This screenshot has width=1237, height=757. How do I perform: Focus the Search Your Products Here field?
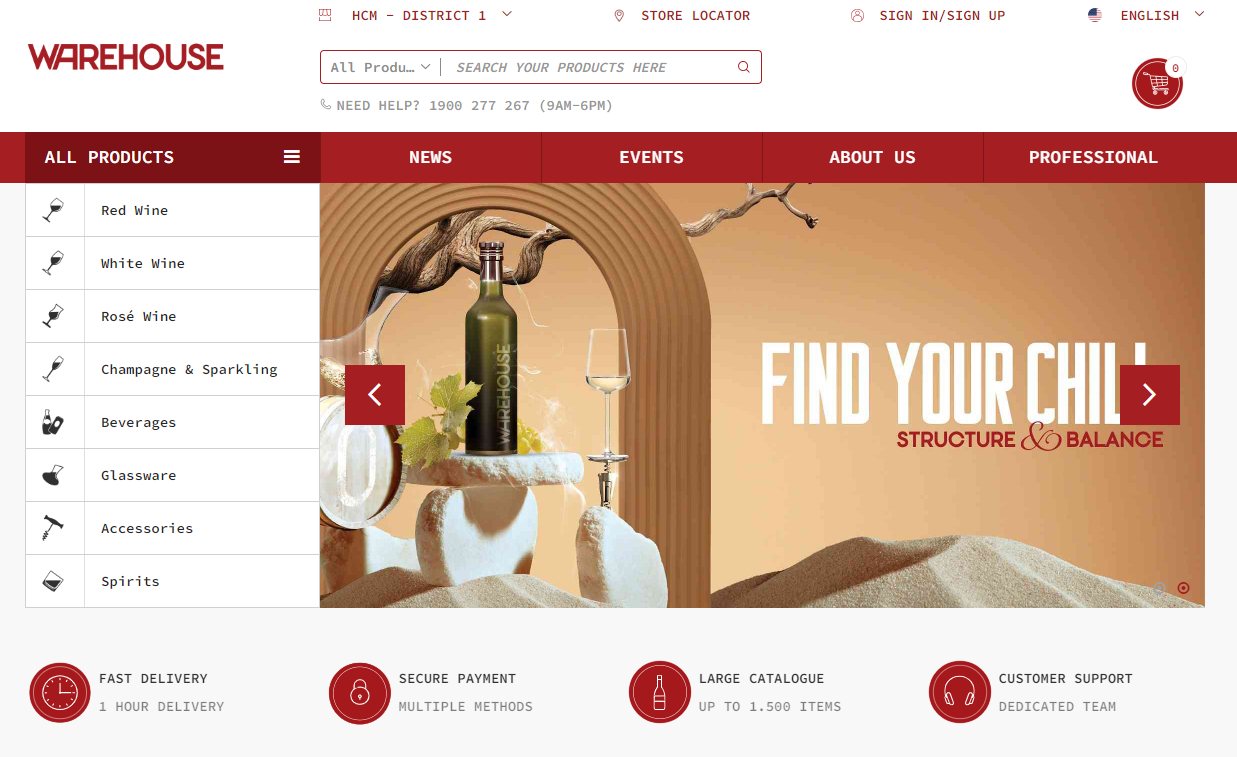[590, 67]
